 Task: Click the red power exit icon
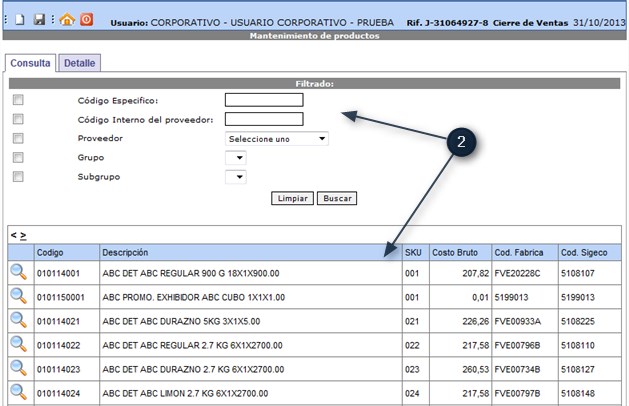pyautogui.click(x=86, y=19)
